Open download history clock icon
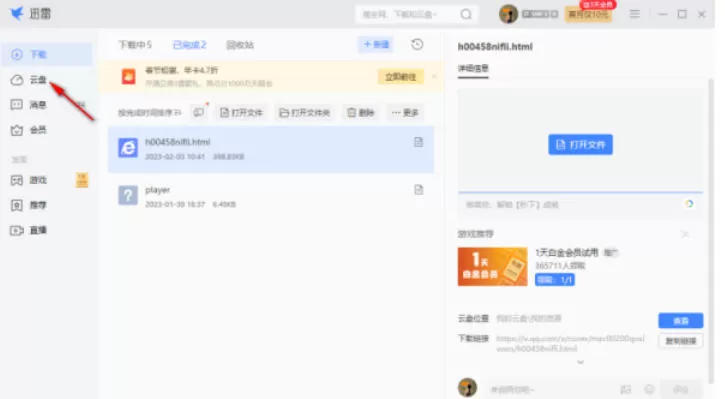Viewport: 725px width, 399px height. [x=417, y=44]
